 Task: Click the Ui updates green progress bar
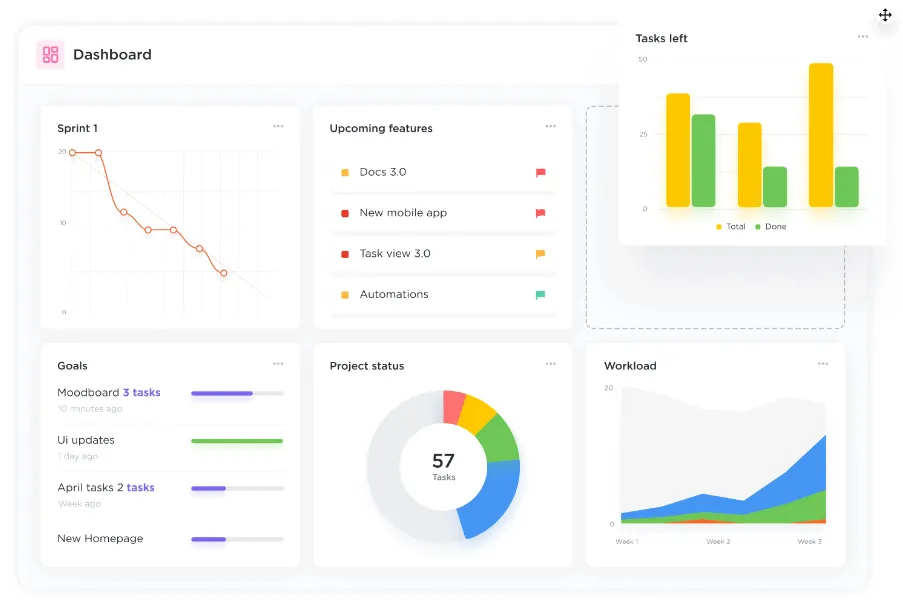pyautogui.click(x=237, y=441)
